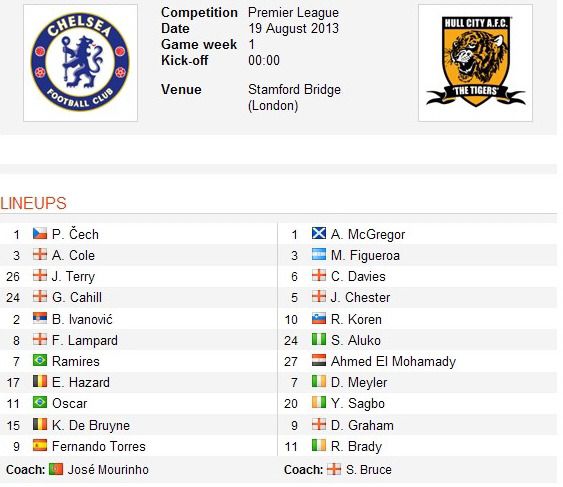Click the Portugal flag beside José Mourinho
This screenshot has width=563, height=487.
point(56,469)
